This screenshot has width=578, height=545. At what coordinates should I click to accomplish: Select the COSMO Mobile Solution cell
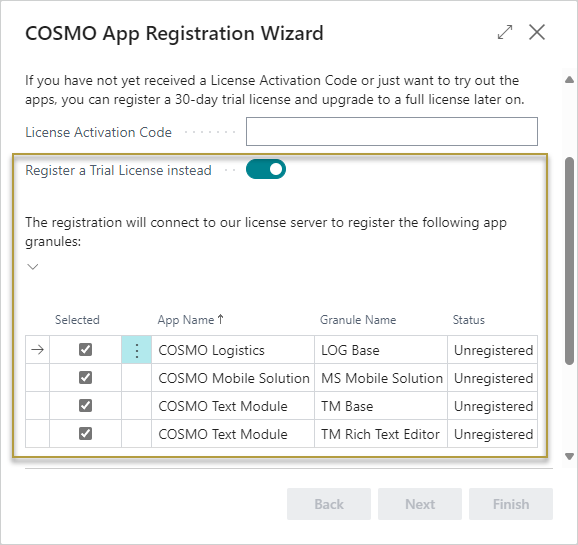coord(233,378)
